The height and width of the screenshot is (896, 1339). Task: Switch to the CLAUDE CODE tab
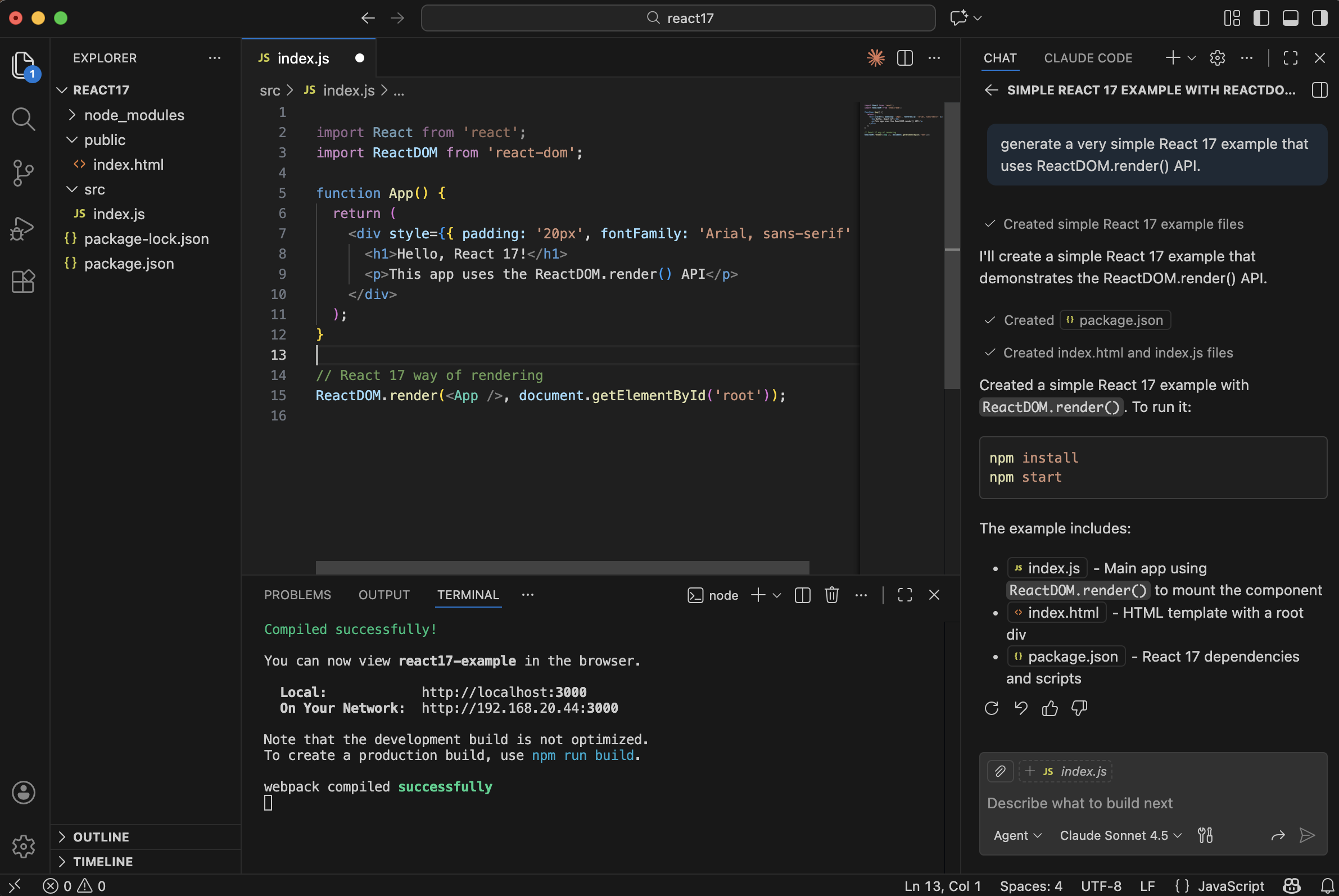(1088, 58)
